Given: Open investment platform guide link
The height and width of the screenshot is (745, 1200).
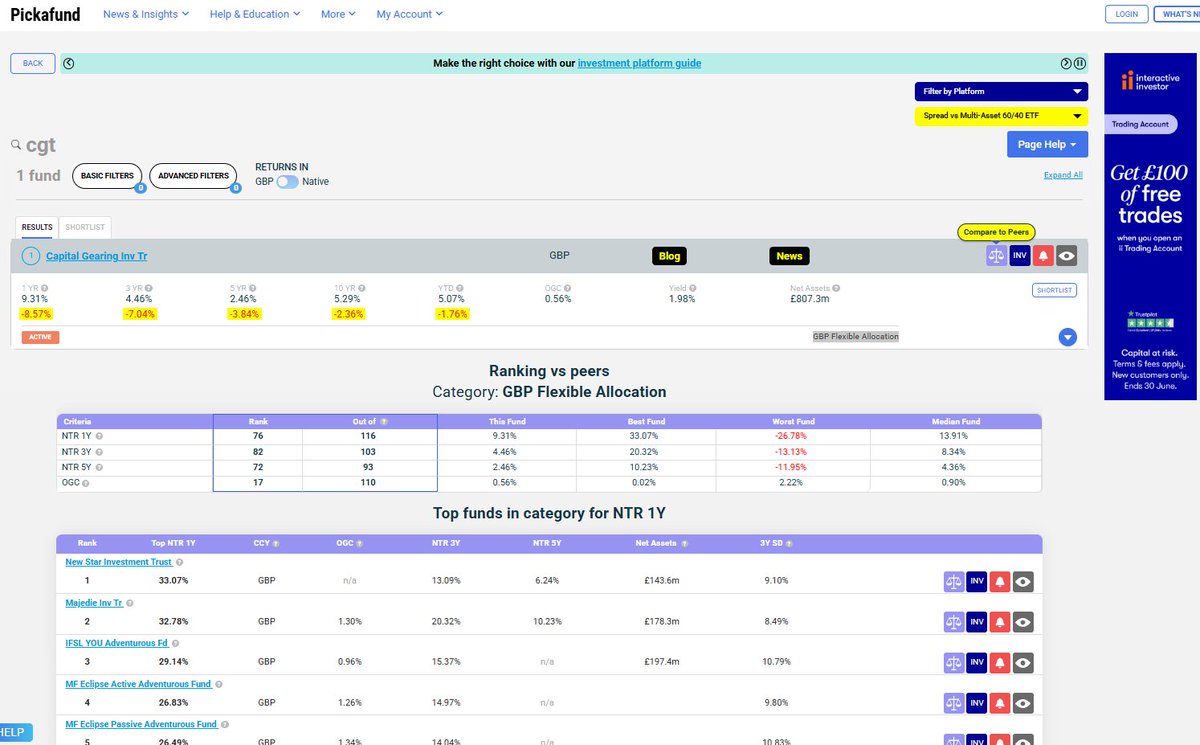Looking at the screenshot, I should 639,63.
